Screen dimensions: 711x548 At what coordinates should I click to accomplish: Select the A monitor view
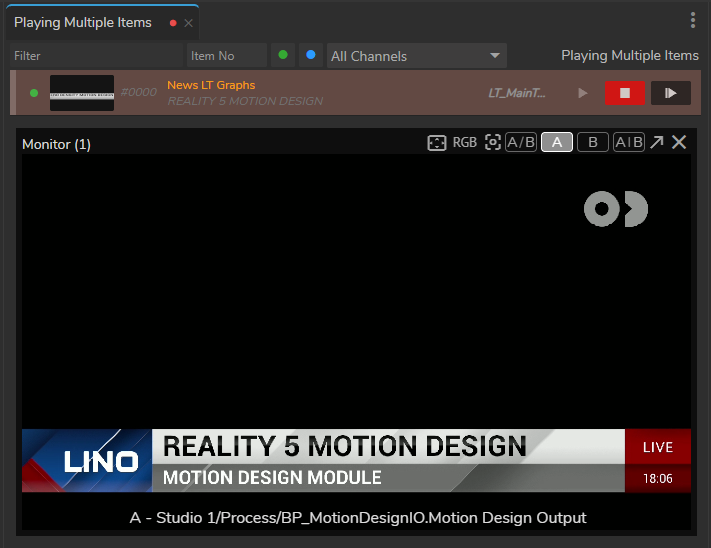[557, 143]
